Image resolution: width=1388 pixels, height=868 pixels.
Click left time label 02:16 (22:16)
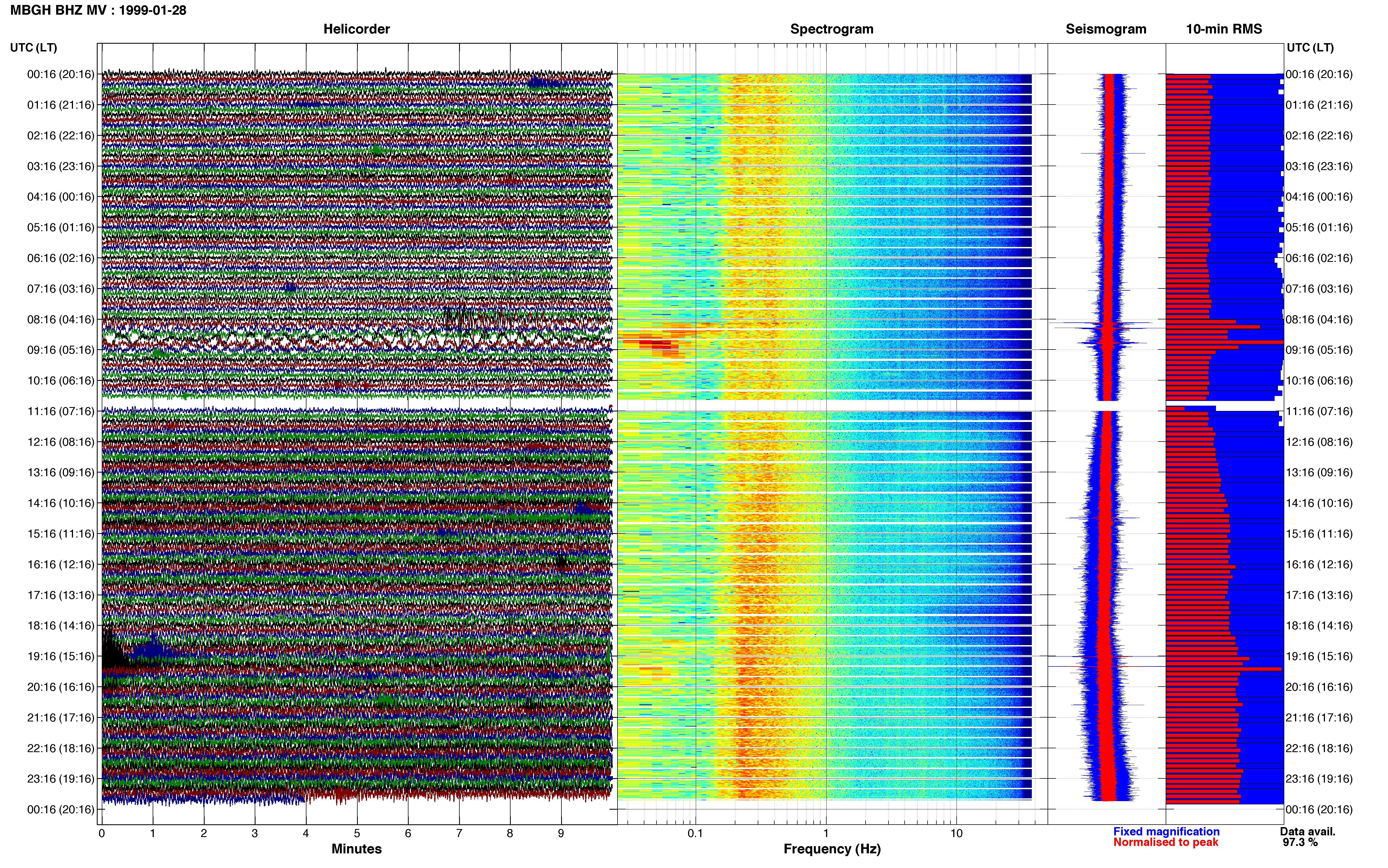[x=61, y=135]
